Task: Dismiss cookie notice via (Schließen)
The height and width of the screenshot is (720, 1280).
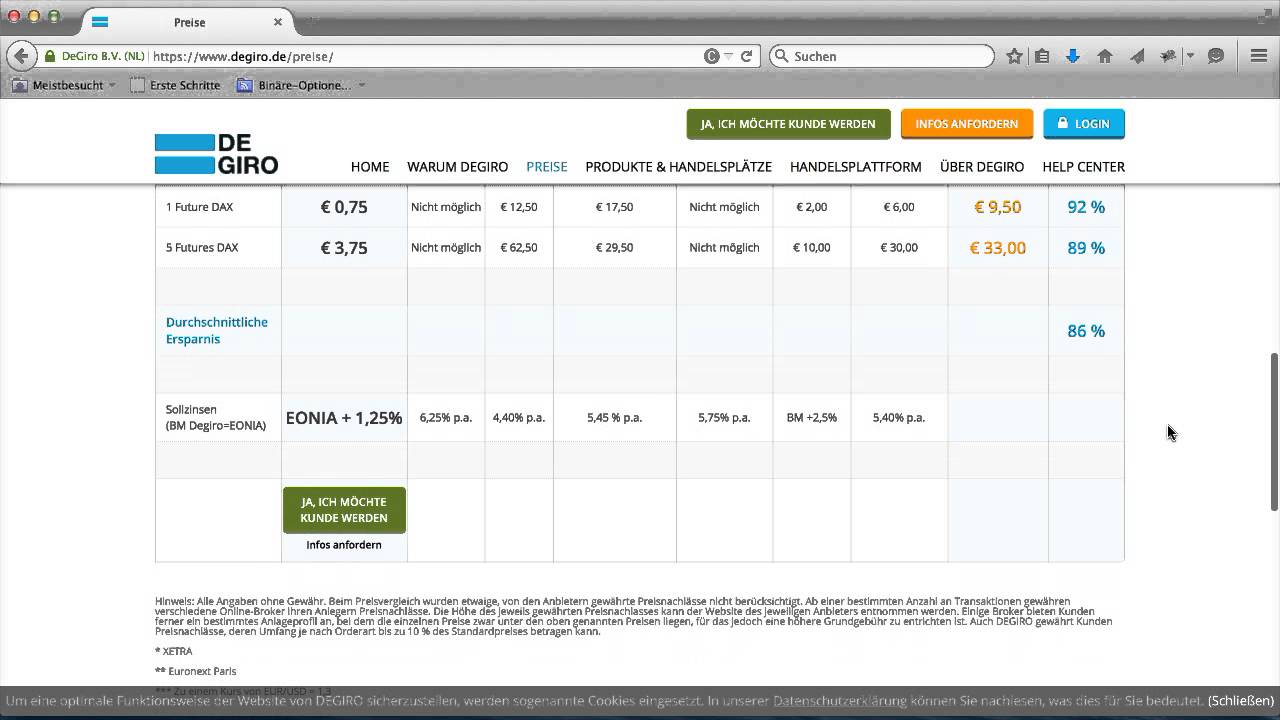Action: pyautogui.click(x=1240, y=701)
